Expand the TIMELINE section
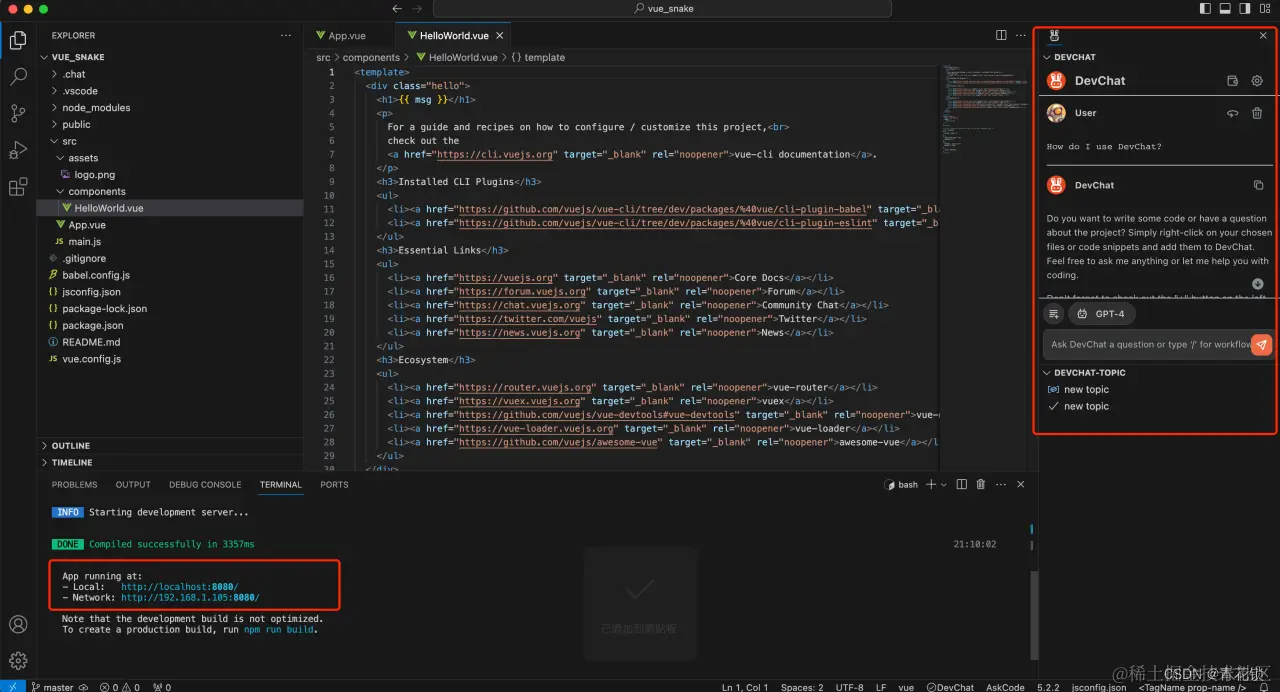The image size is (1280, 692). tap(170, 463)
